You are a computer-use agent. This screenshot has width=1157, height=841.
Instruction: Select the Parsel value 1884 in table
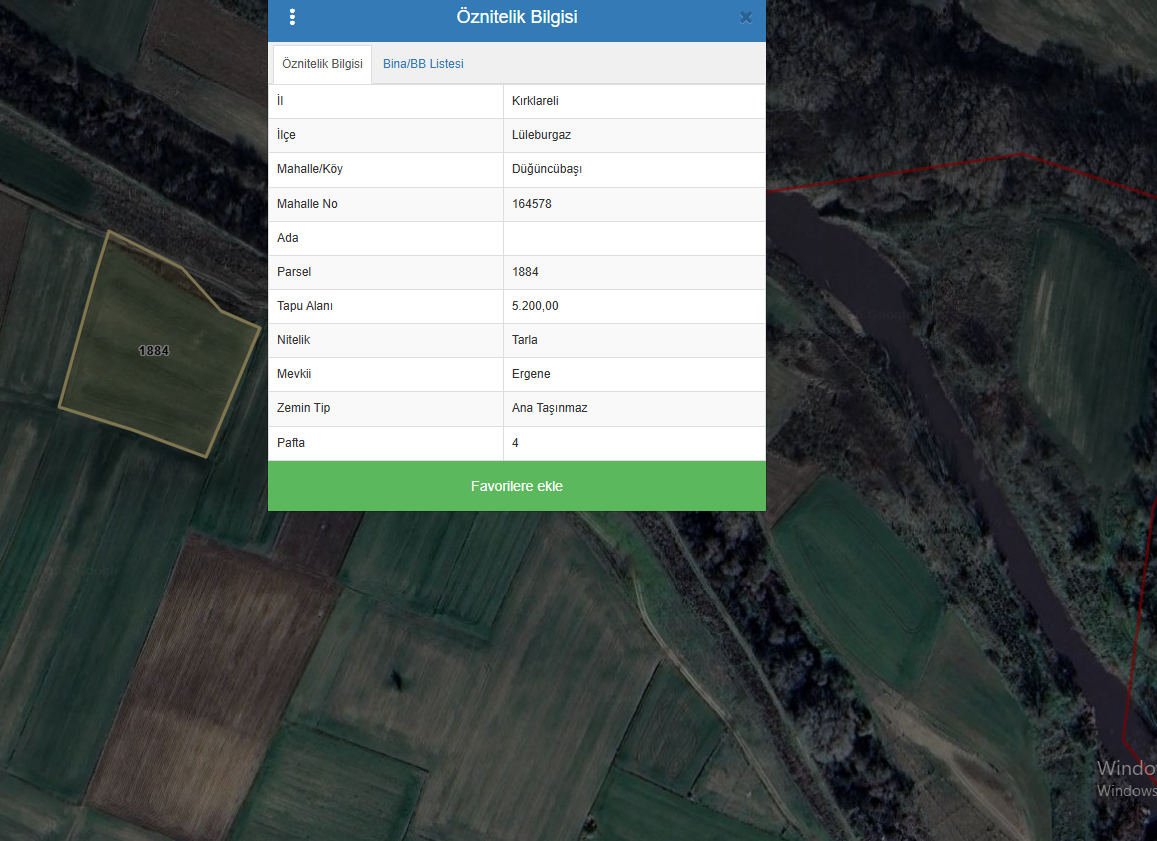(x=525, y=272)
